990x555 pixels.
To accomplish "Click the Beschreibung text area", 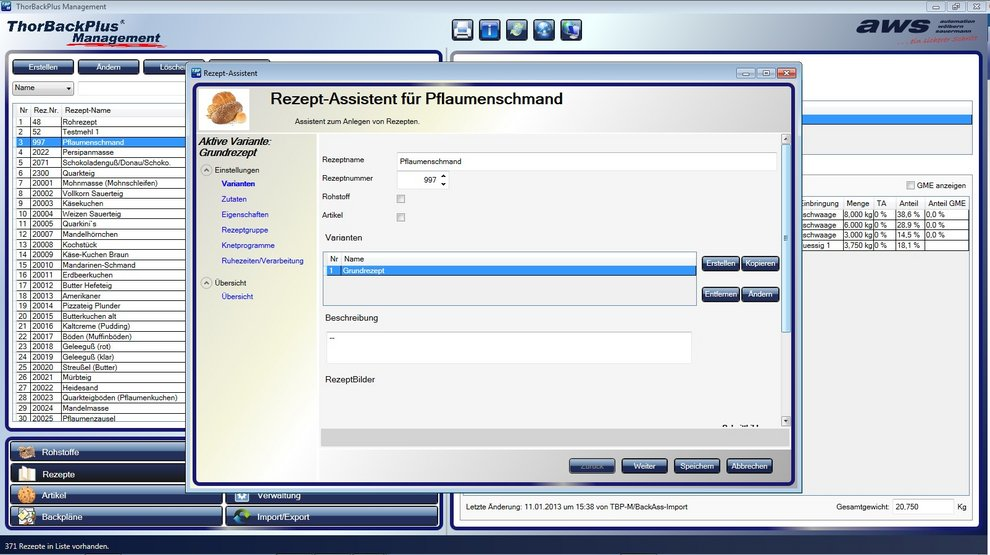I will pyautogui.click(x=508, y=347).
